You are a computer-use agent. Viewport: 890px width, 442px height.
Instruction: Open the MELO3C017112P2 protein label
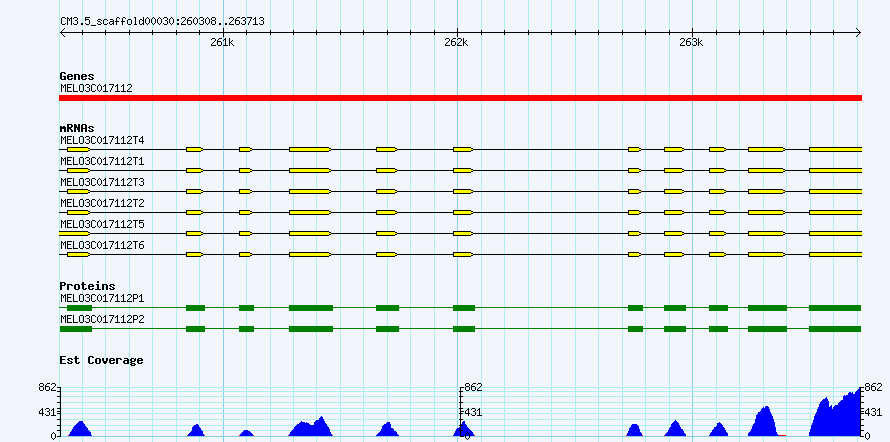[102, 319]
